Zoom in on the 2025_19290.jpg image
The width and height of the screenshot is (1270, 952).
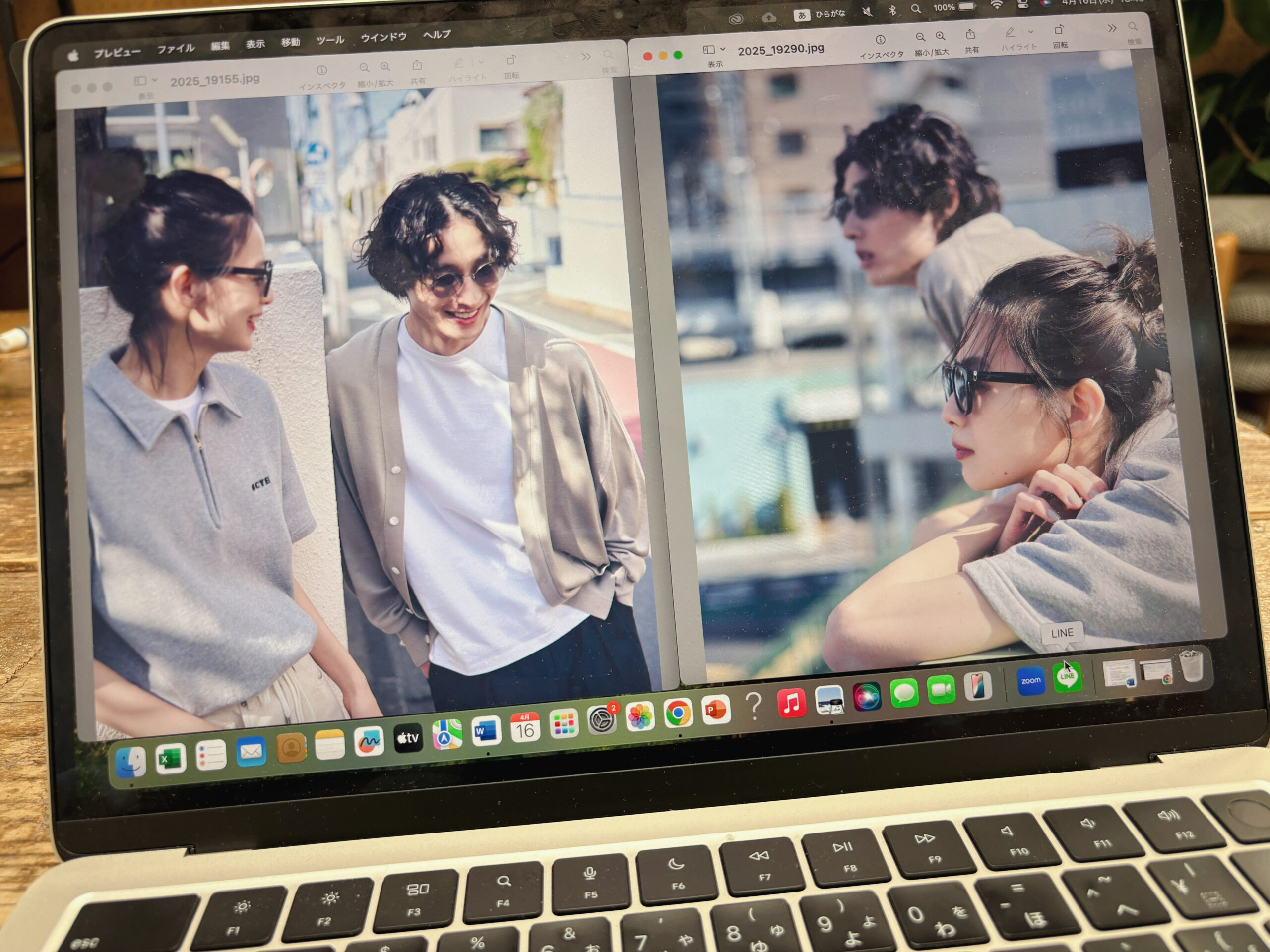coord(940,36)
